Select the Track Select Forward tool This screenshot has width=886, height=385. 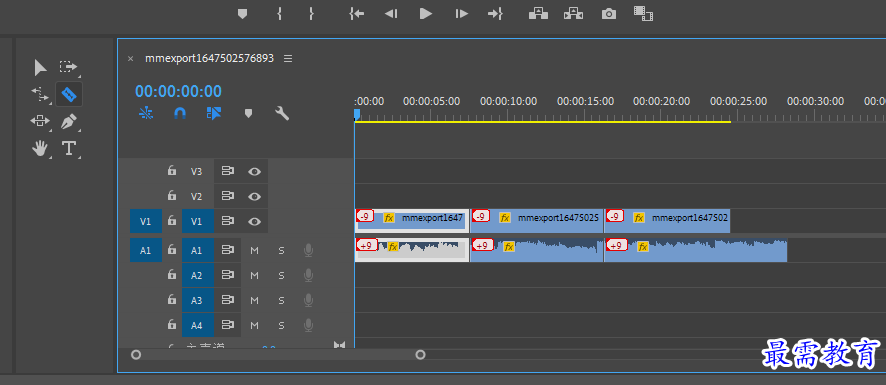click(68, 67)
